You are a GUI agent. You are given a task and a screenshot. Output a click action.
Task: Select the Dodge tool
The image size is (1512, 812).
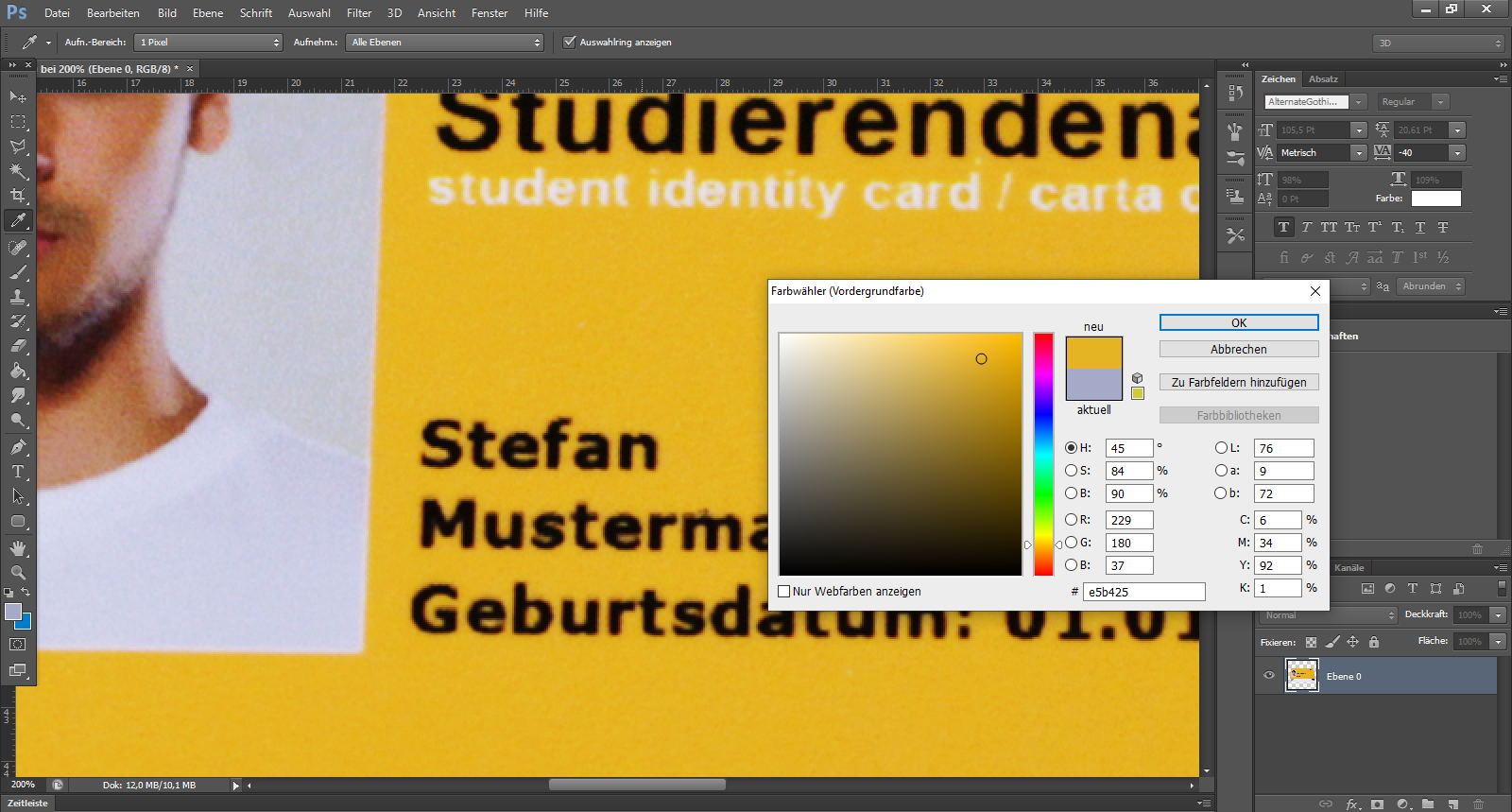18,420
